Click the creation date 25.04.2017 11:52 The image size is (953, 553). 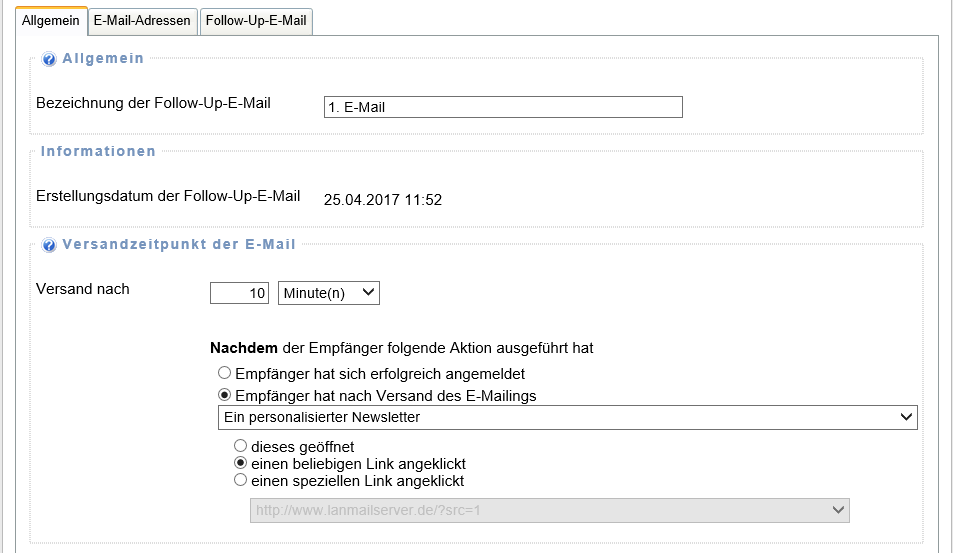(x=383, y=200)
